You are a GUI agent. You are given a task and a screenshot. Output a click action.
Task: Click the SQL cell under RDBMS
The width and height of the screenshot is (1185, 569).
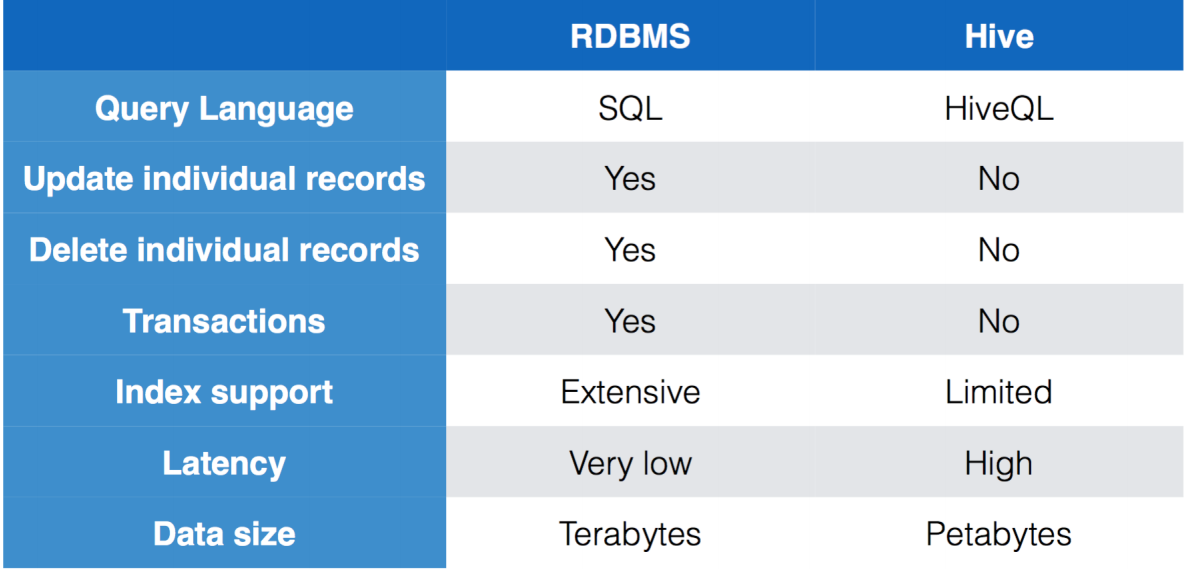coord(630,109)
